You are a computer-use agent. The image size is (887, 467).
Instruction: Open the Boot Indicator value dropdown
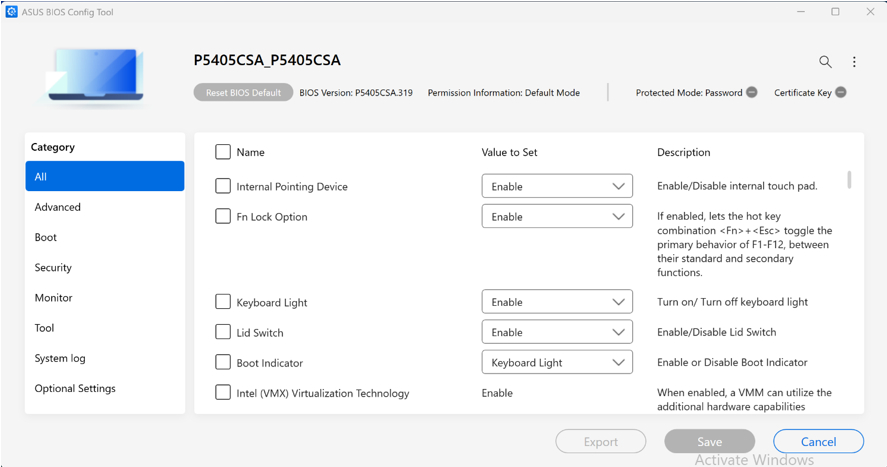click(x=557, y=362)
